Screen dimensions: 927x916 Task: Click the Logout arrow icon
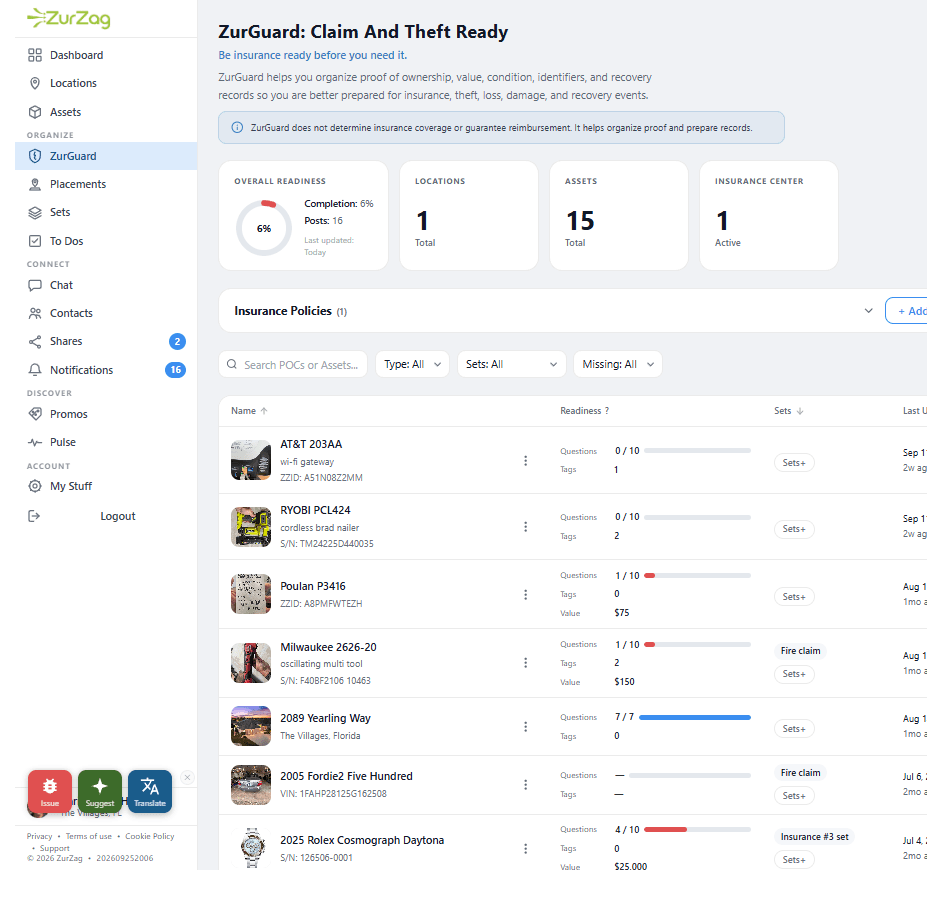pos(34,516)
